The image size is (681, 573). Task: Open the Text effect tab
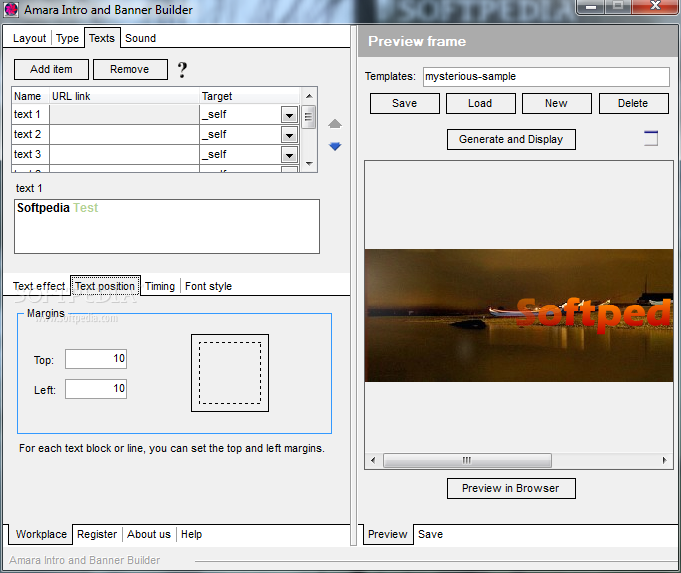click(x=39, y=286)
